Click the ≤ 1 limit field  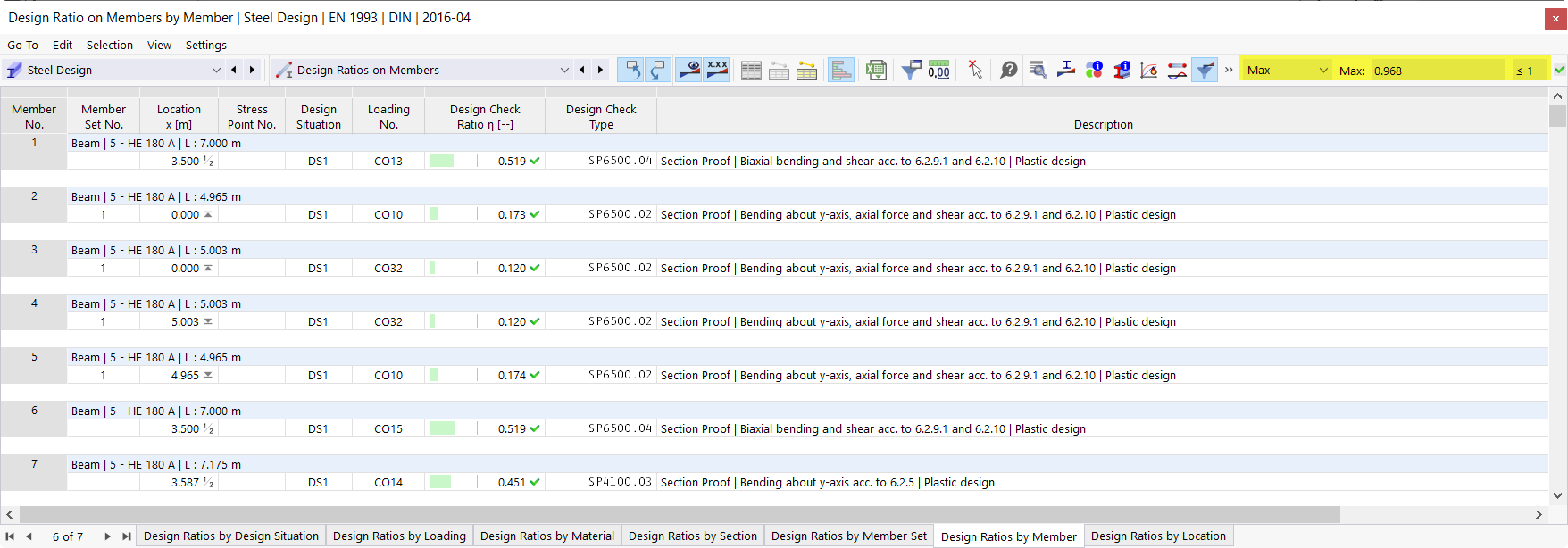coord(1529,70)
